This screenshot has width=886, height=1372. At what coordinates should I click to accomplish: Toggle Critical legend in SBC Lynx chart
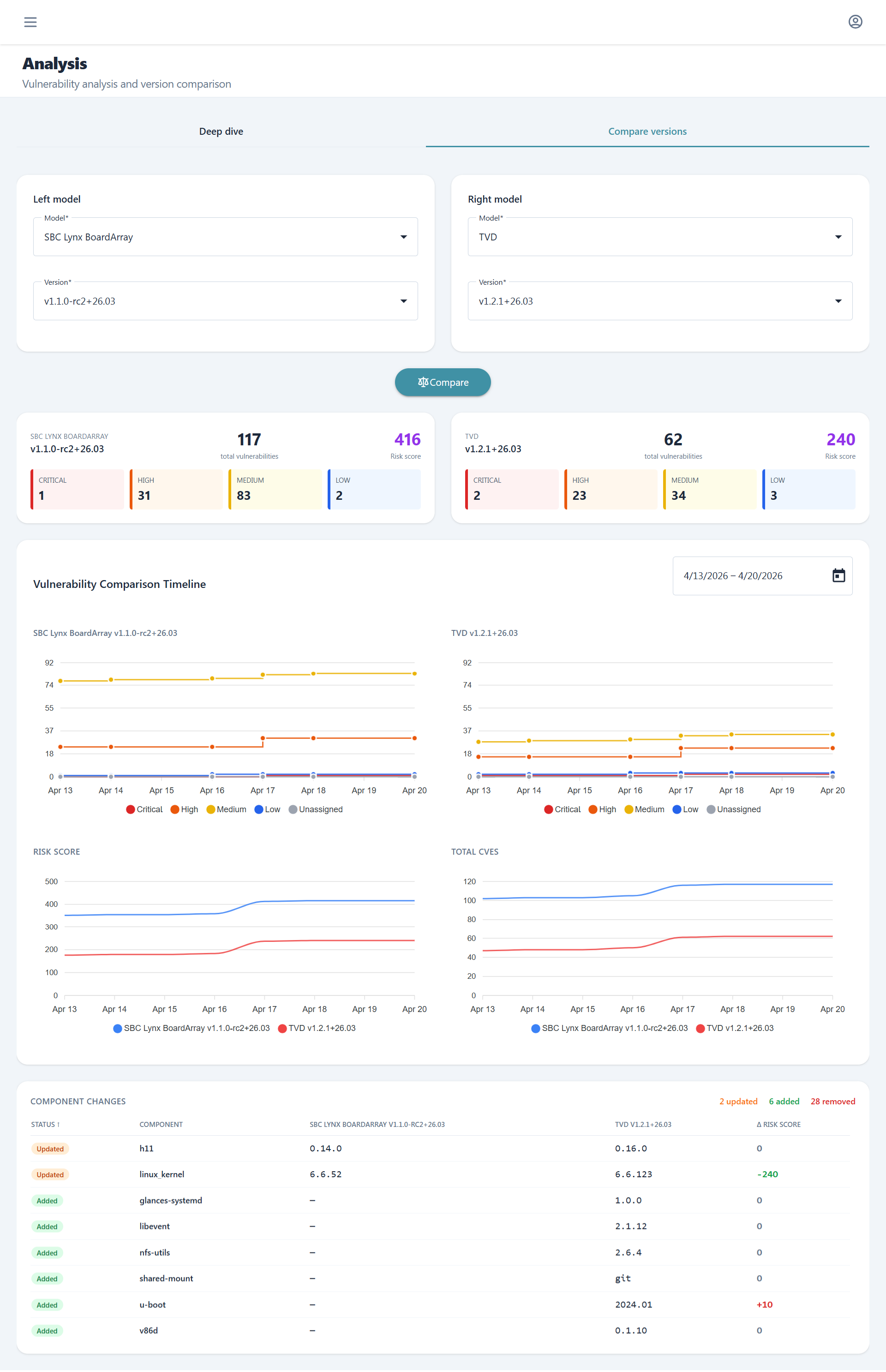(144, 809)
